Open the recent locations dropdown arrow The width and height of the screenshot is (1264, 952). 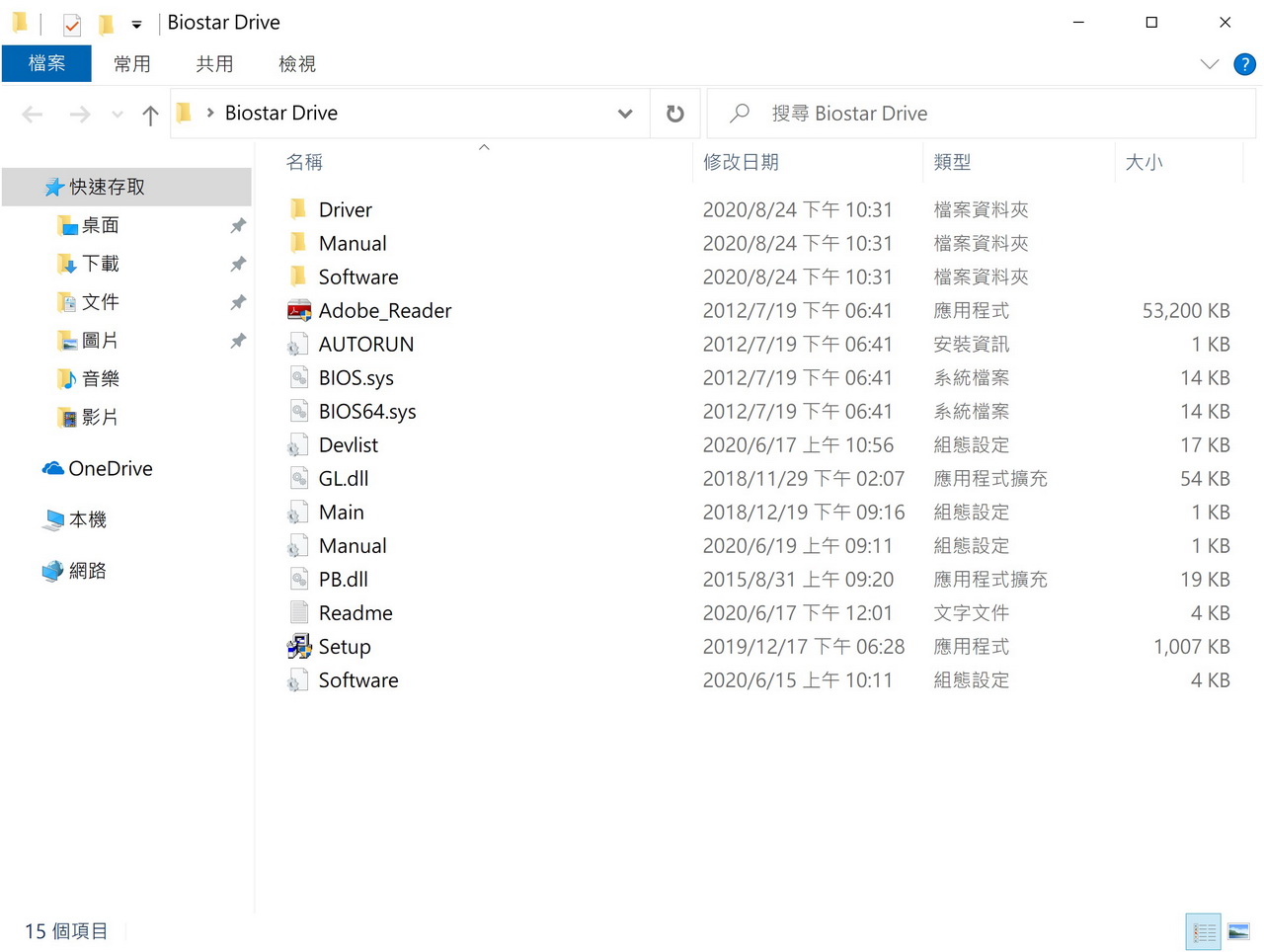point(118,115)
